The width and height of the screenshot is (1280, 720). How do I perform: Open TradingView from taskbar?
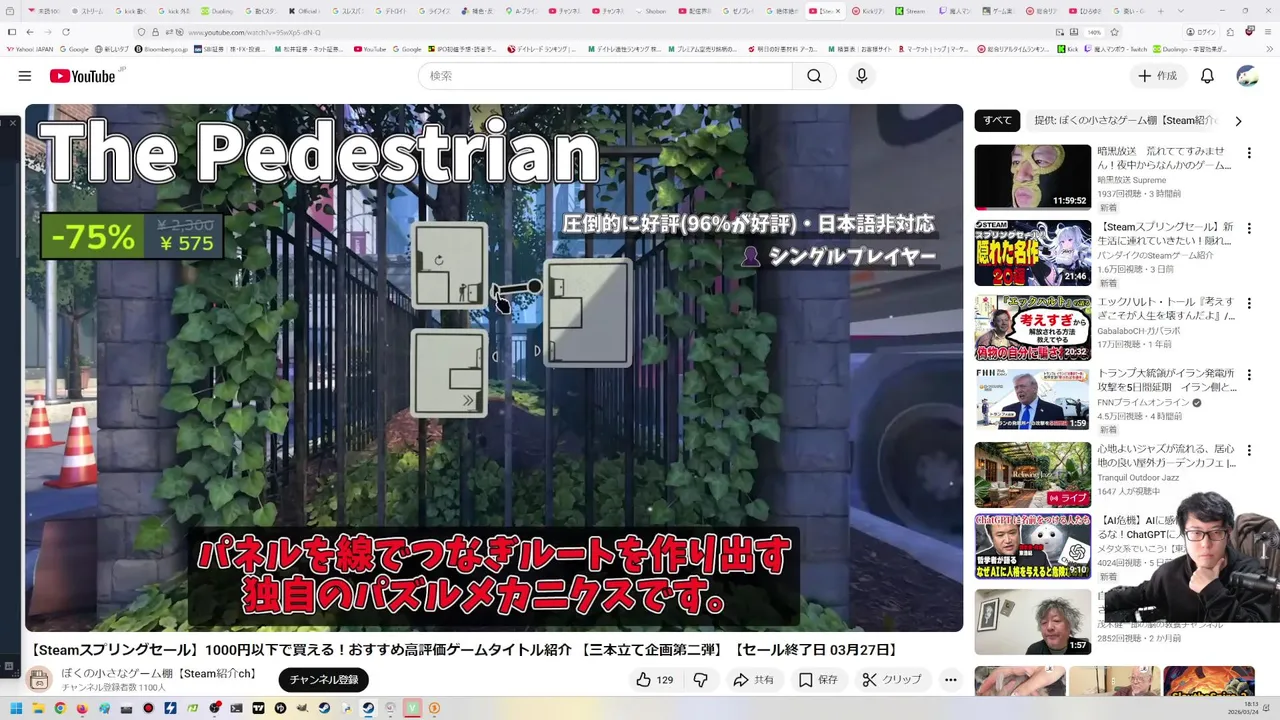pyautogui.click(x=258, y=708)
